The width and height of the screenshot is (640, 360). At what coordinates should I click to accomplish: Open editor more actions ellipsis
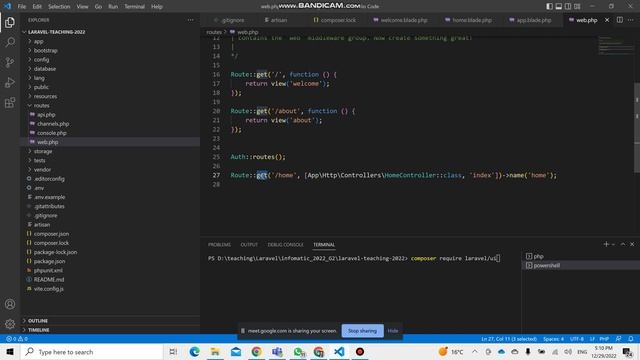(x=631, y=20)
